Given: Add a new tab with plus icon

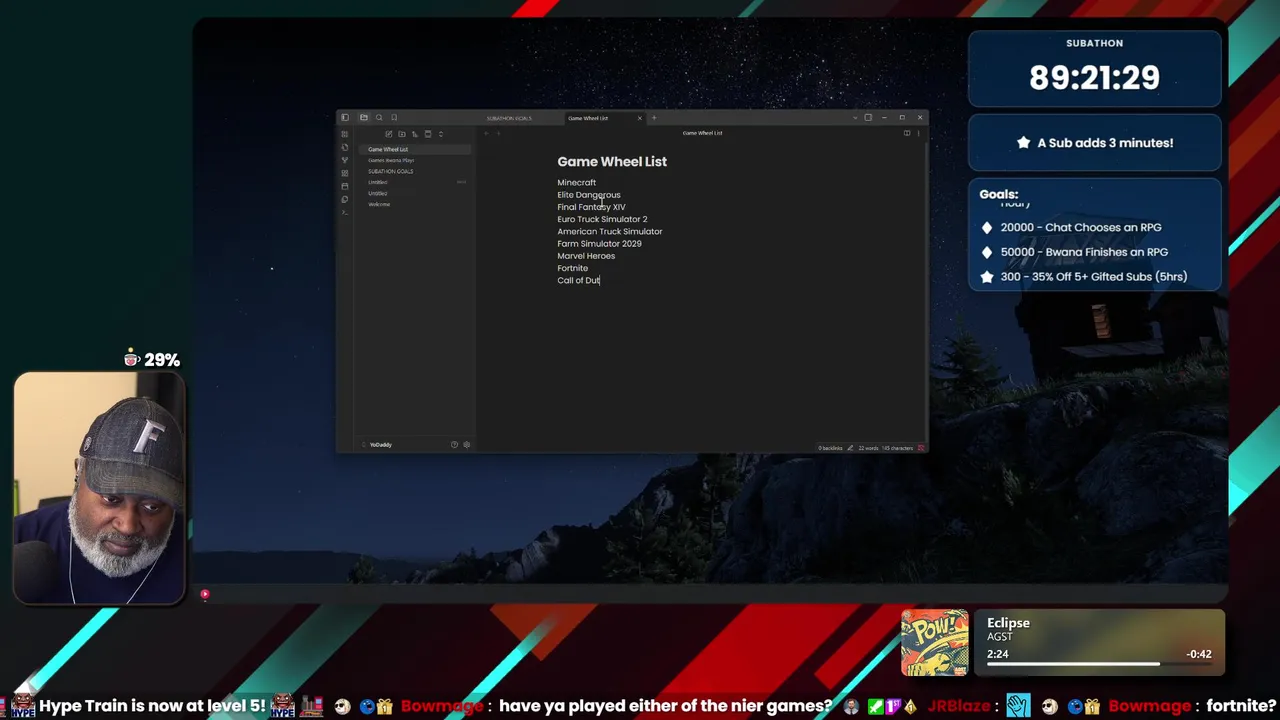Looking at the screenshot, I should [x=654, y=118].
